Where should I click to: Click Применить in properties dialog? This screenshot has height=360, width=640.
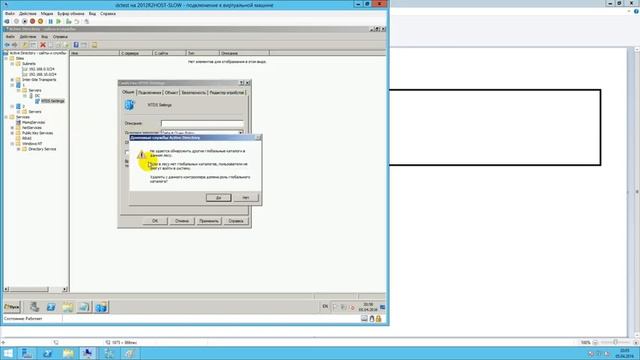pyautogui.click(x=209, y=221)
